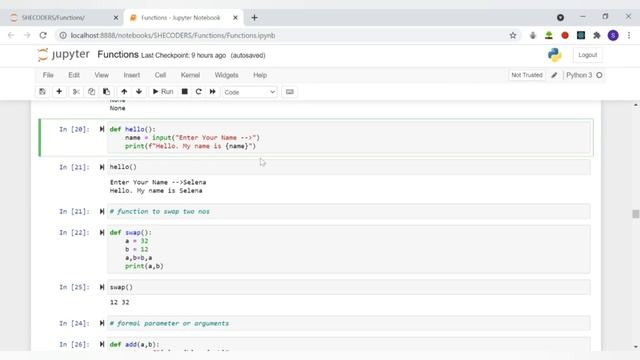This screenshot has width=640, height=360.
Task: Open the cell type Code dropdown
Action: tap(250, 92)
